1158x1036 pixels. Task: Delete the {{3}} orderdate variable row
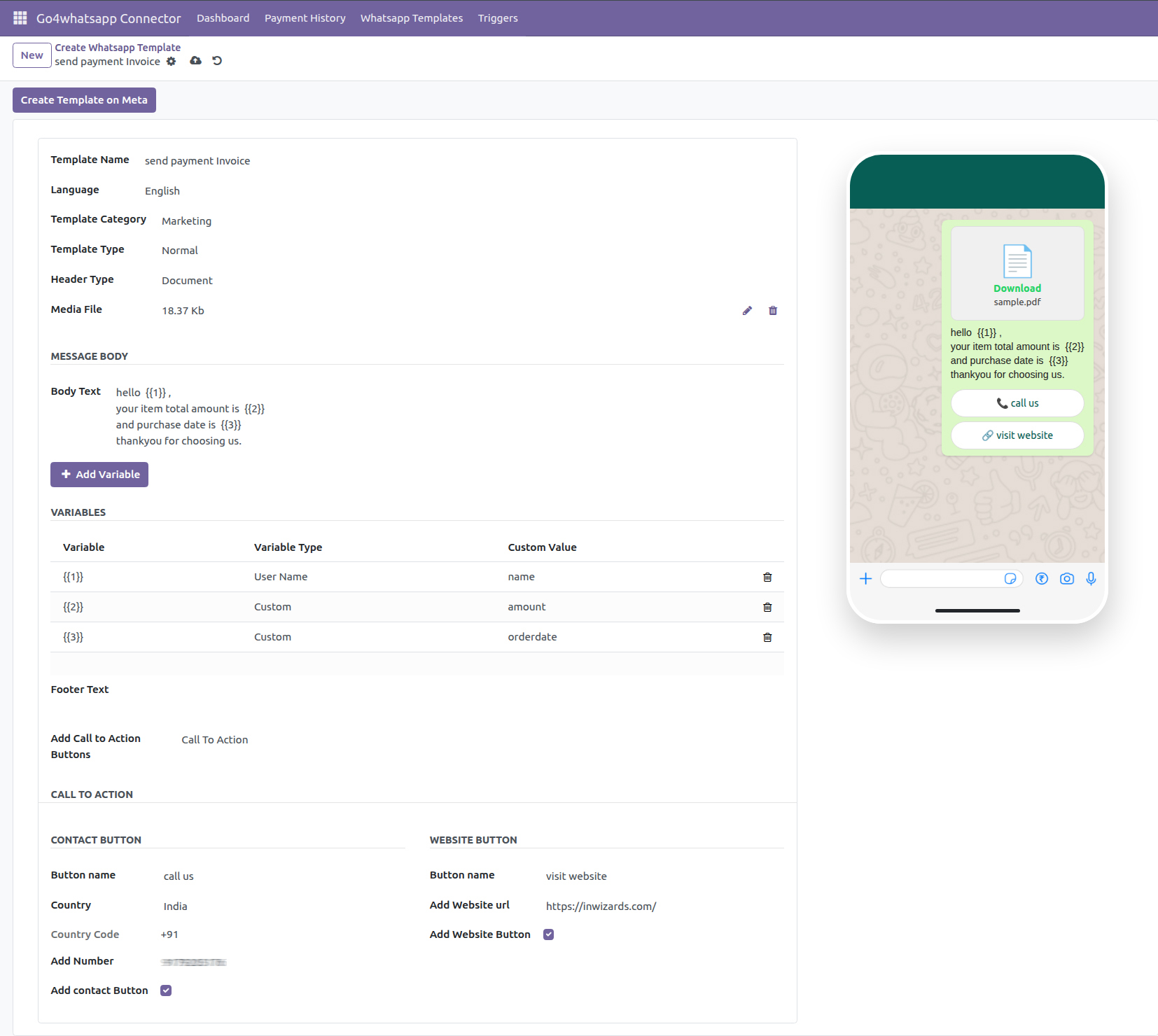click(x=767, y=638)
